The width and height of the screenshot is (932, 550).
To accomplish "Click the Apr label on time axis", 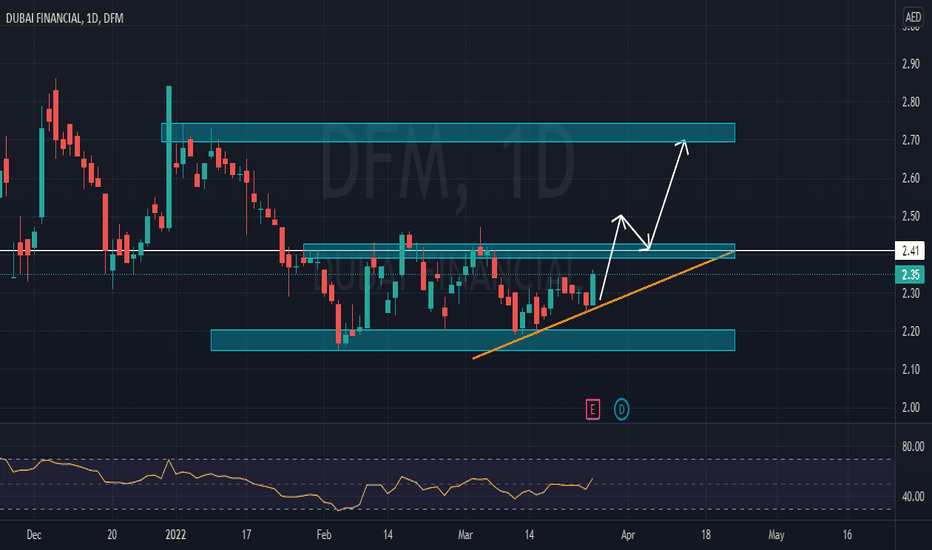I will pos(628,535).
